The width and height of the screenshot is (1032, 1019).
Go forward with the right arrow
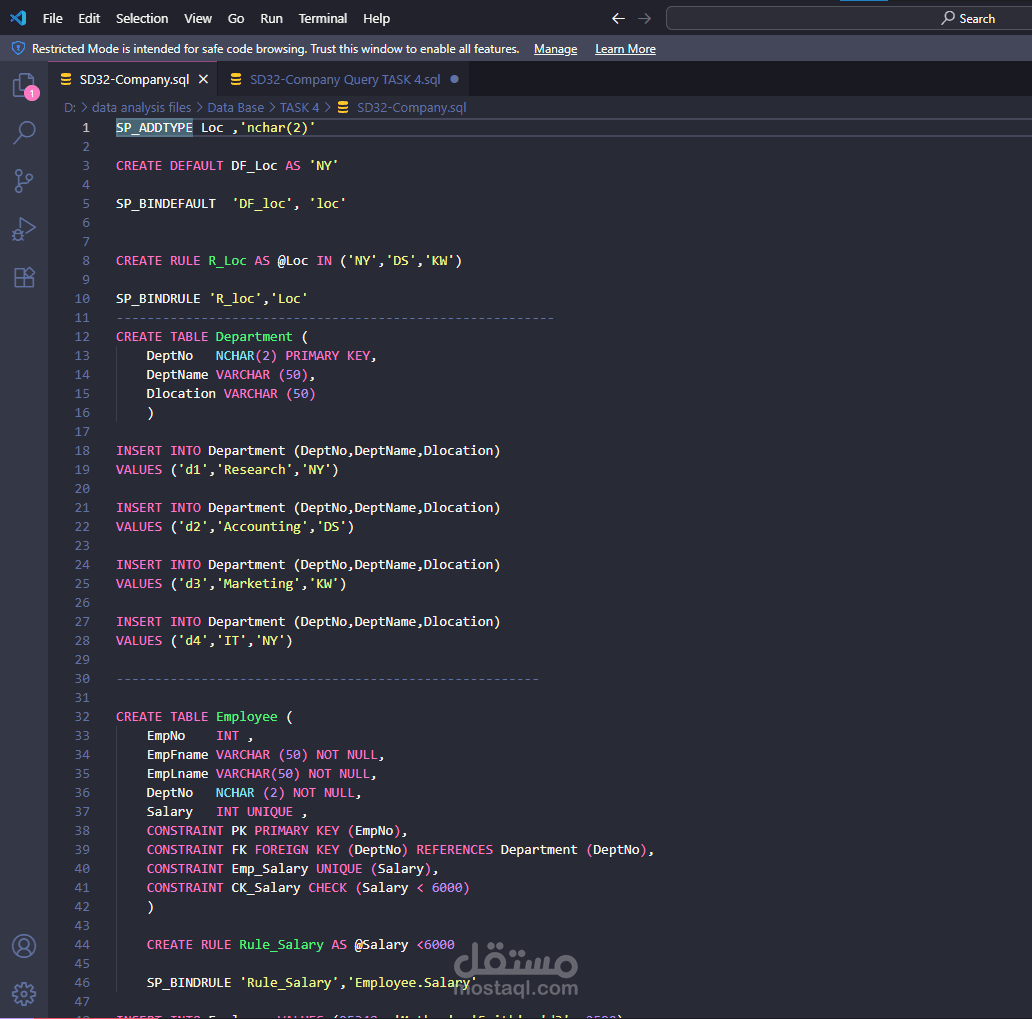click(644, 18)
